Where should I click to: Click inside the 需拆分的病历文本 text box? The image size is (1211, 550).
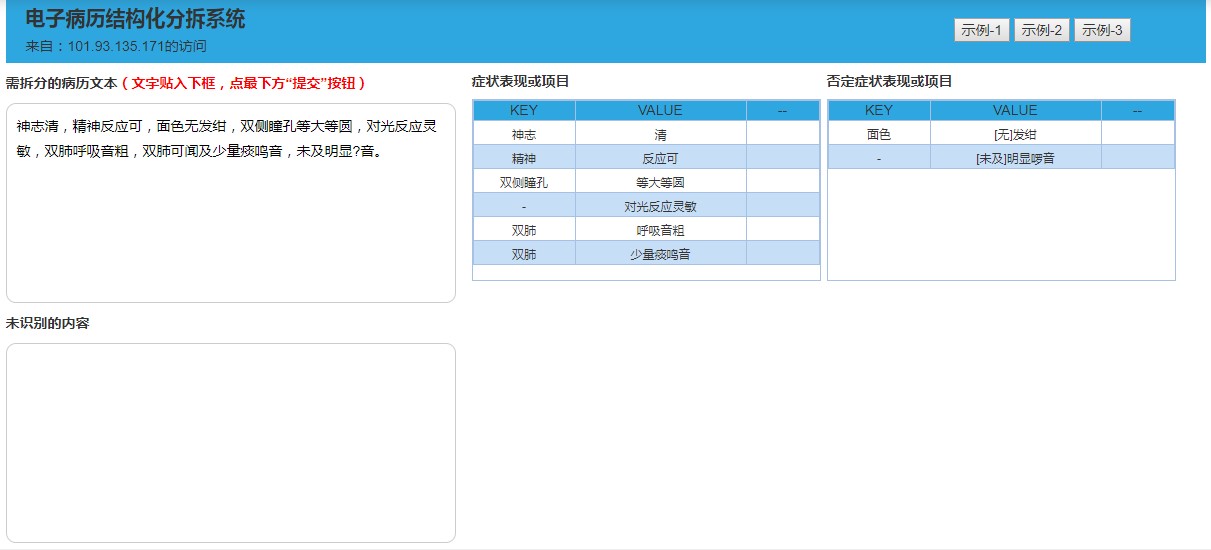point(230,220)
